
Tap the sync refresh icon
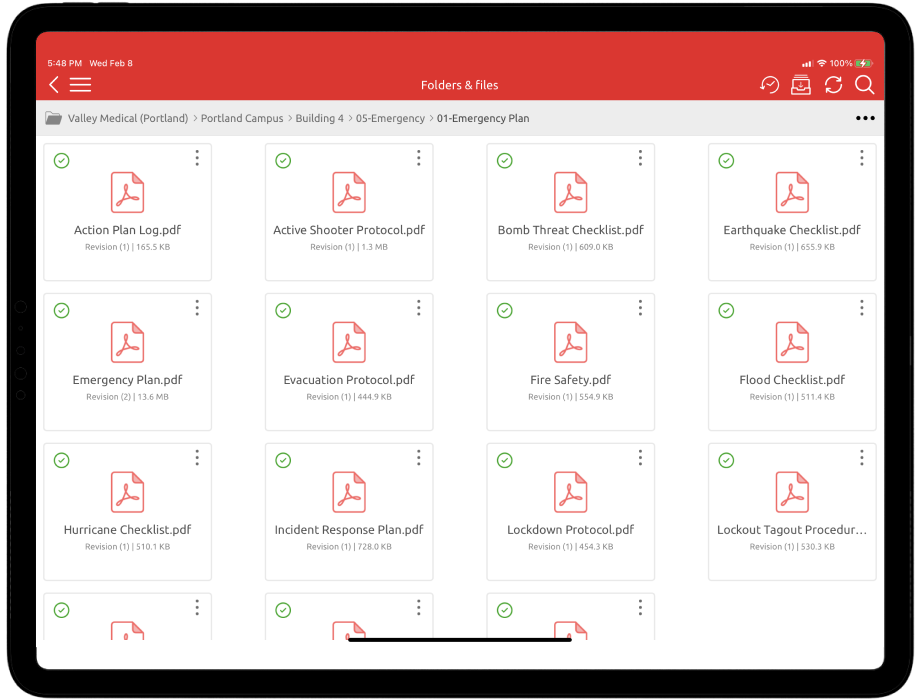(833, 85)
